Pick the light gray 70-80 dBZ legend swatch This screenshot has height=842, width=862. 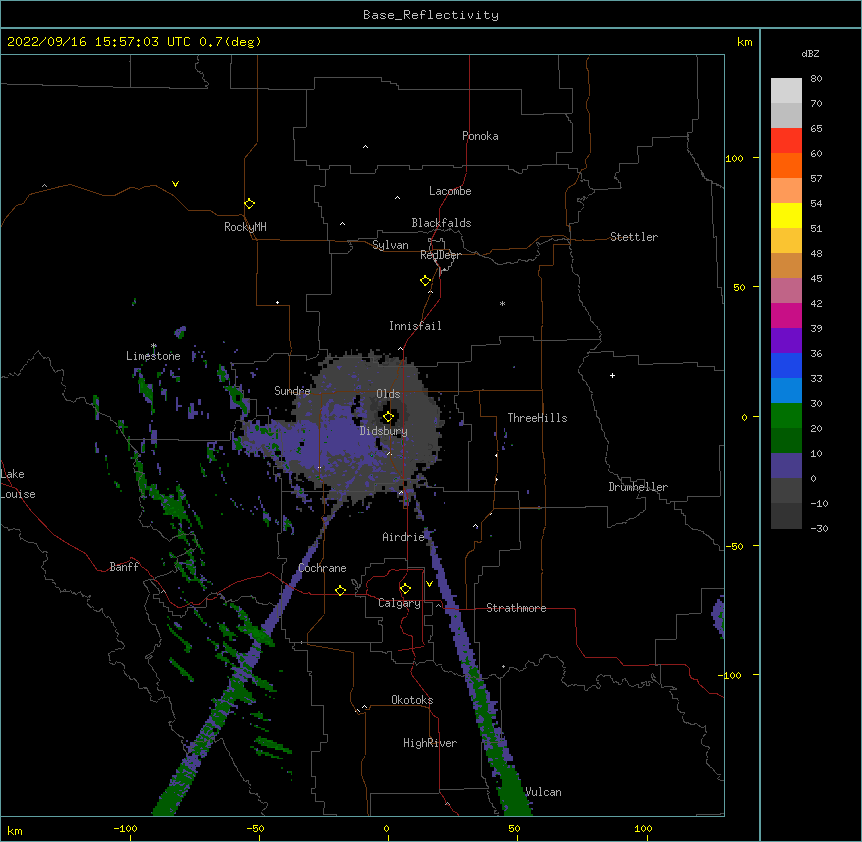pyautogui.click(x=786, y=90)
